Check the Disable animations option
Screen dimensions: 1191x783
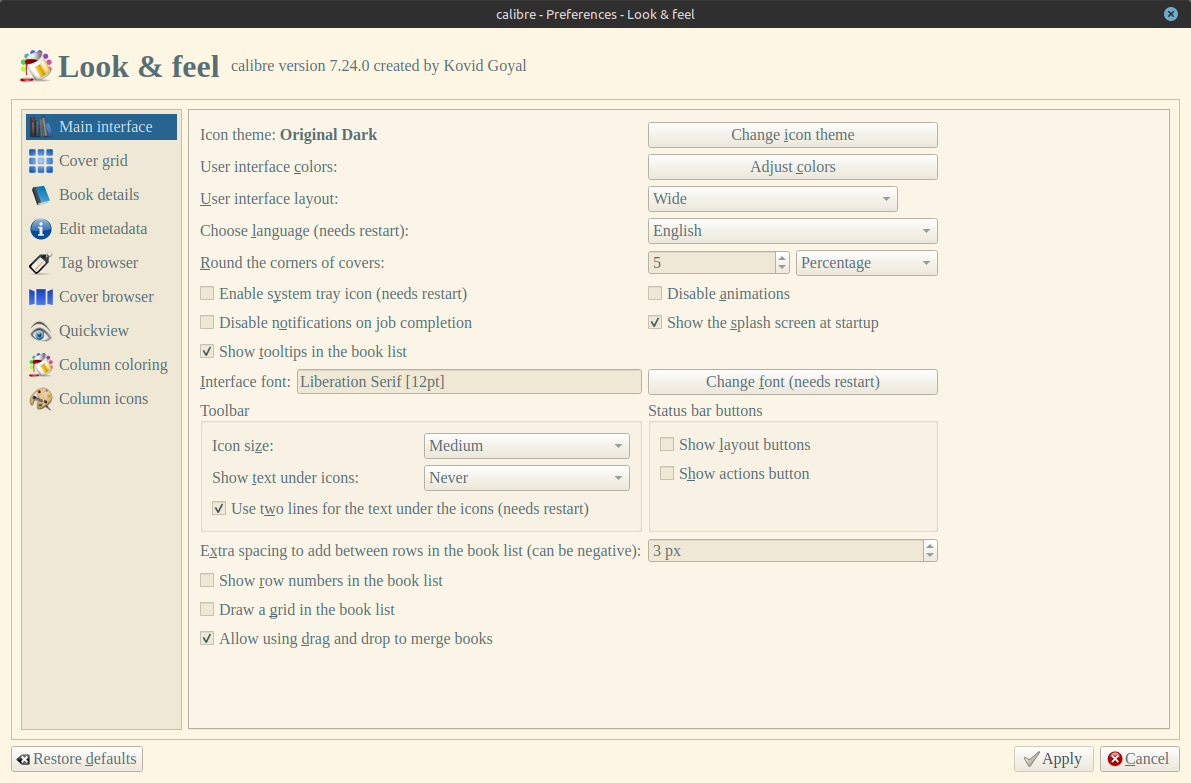pos(655,293)
